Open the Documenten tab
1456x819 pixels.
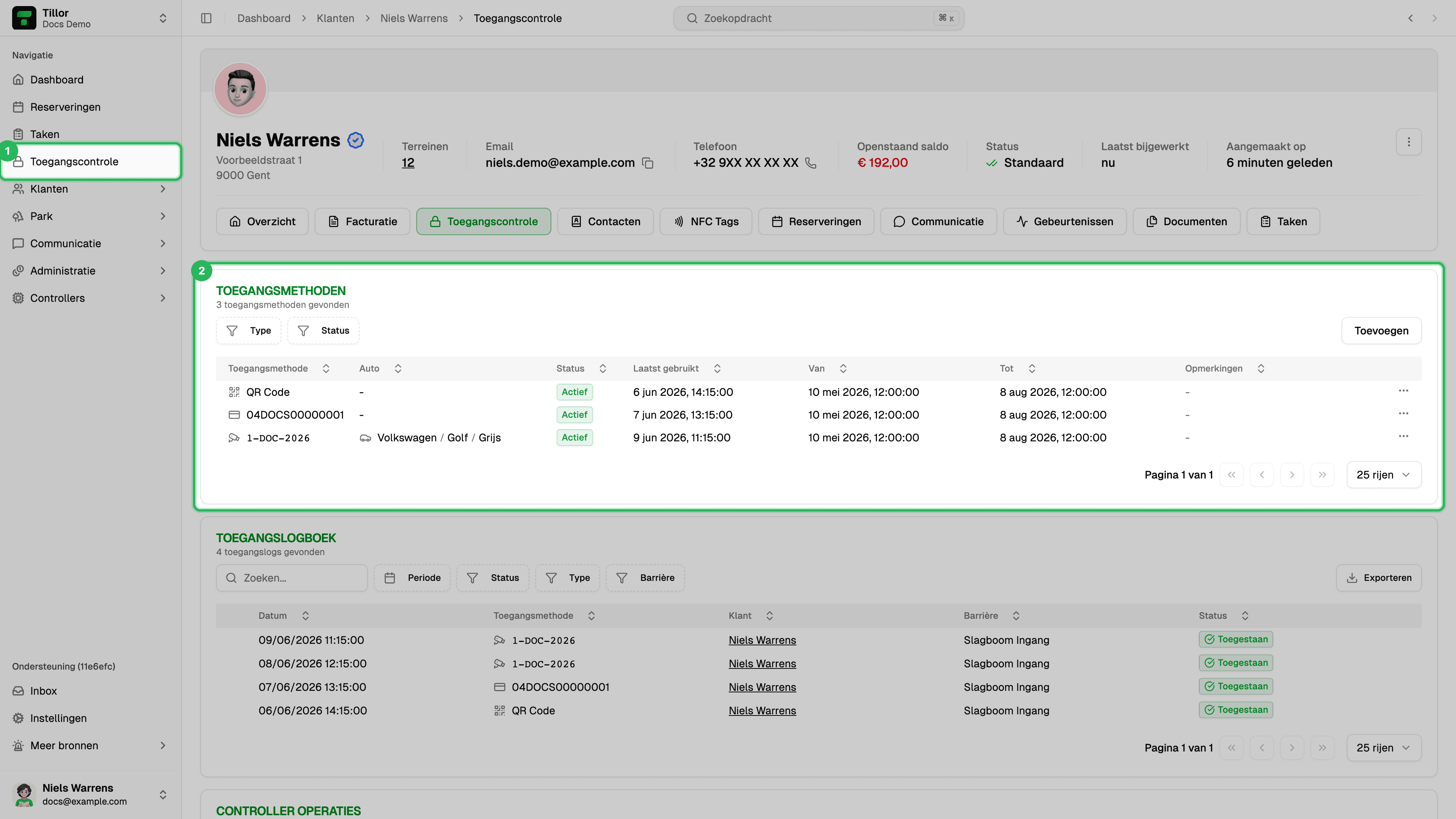1186,221
